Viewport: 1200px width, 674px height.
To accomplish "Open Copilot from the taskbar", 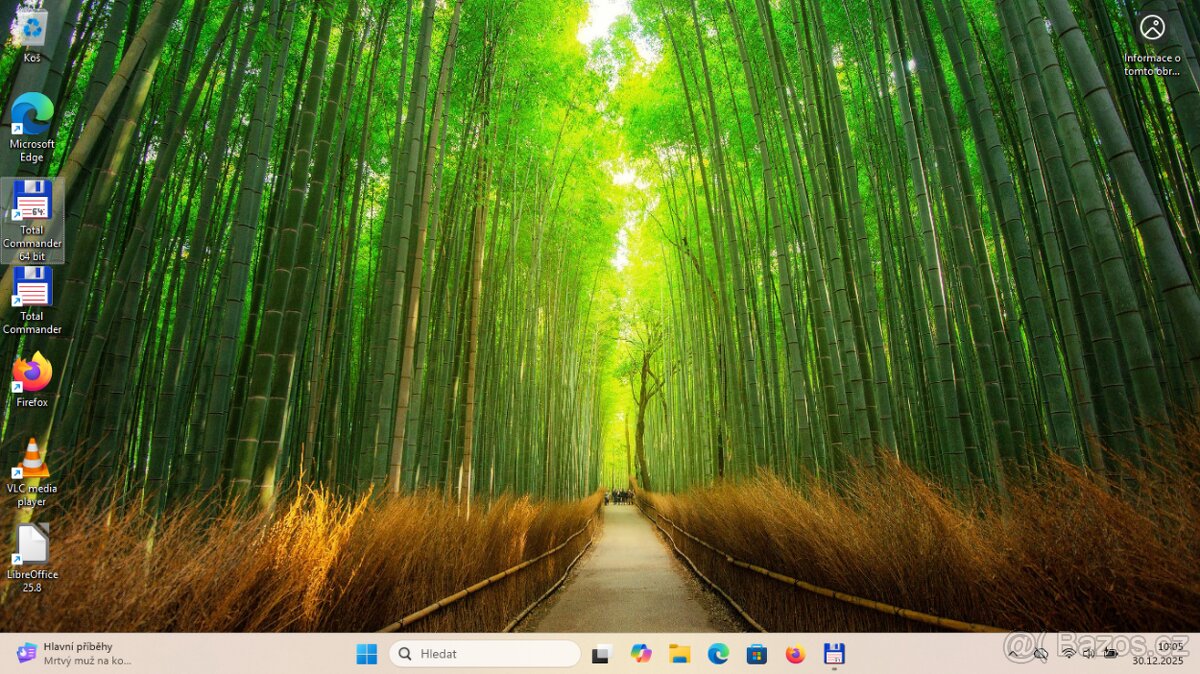I will click(x=642, y=653).
